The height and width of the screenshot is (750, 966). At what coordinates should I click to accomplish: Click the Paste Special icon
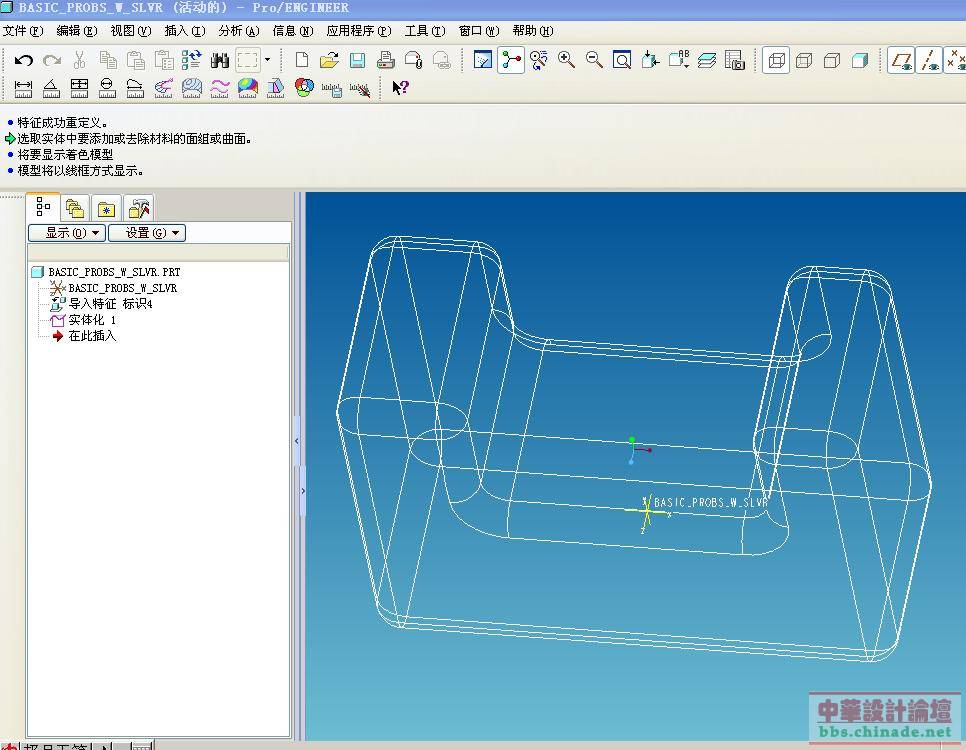164,60
